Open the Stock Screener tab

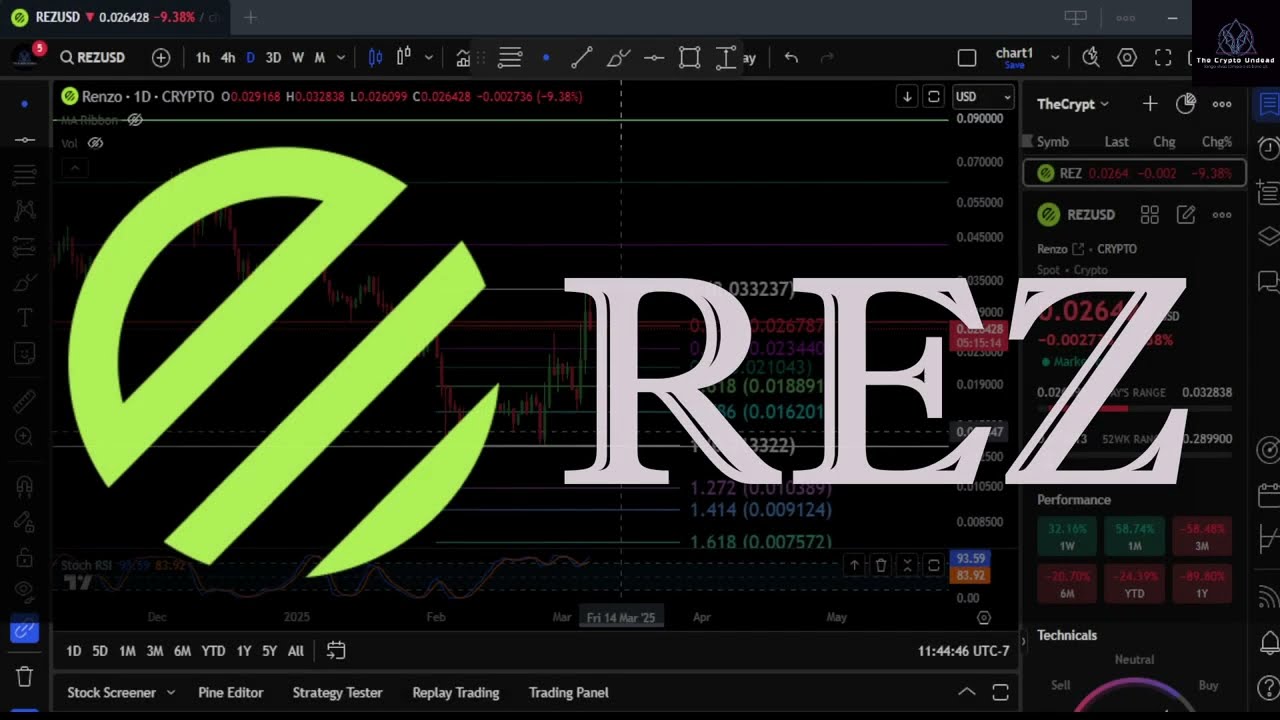111,693
